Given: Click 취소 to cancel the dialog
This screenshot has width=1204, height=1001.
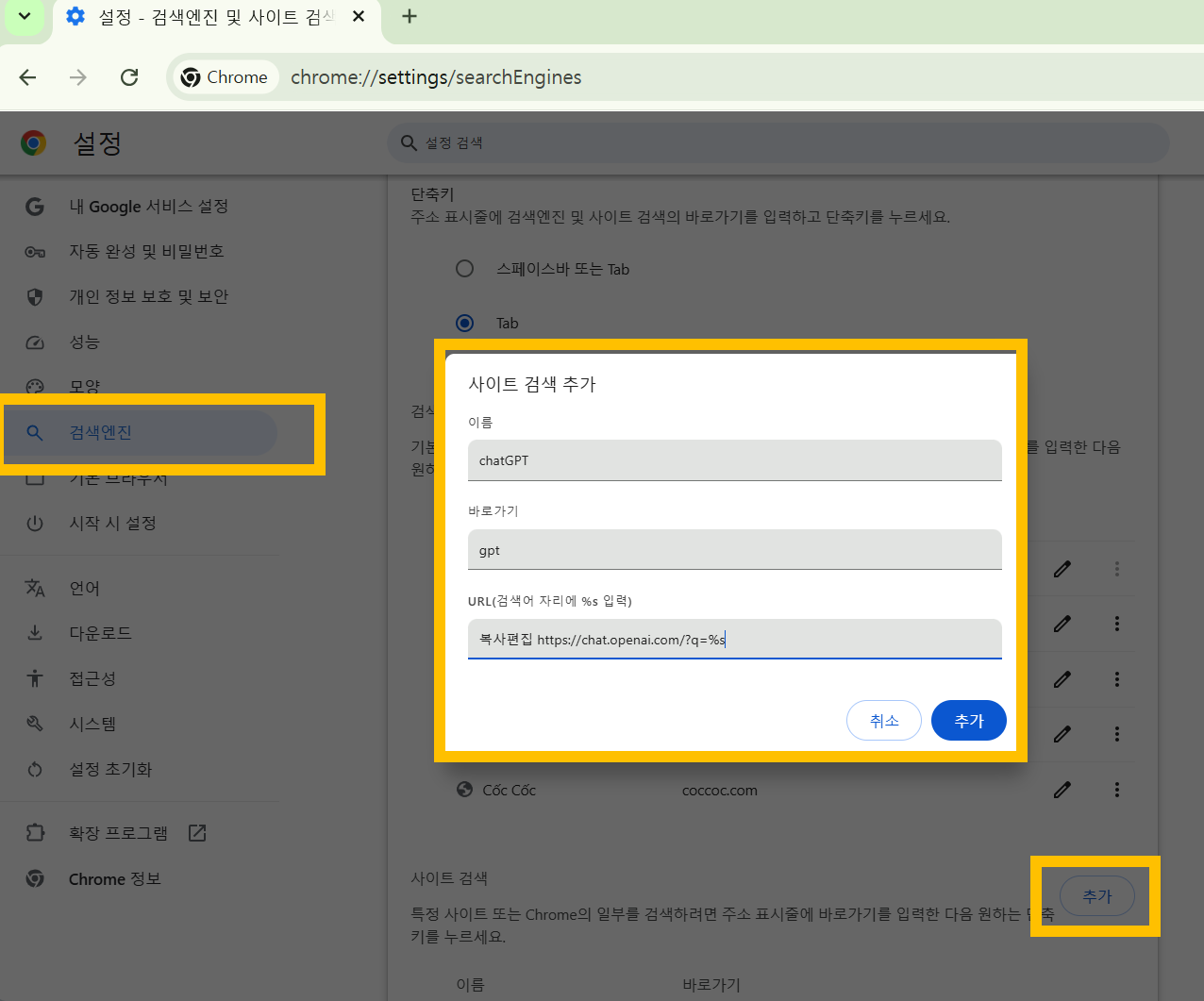Looking at the screenshot, I should coord(884,721).
